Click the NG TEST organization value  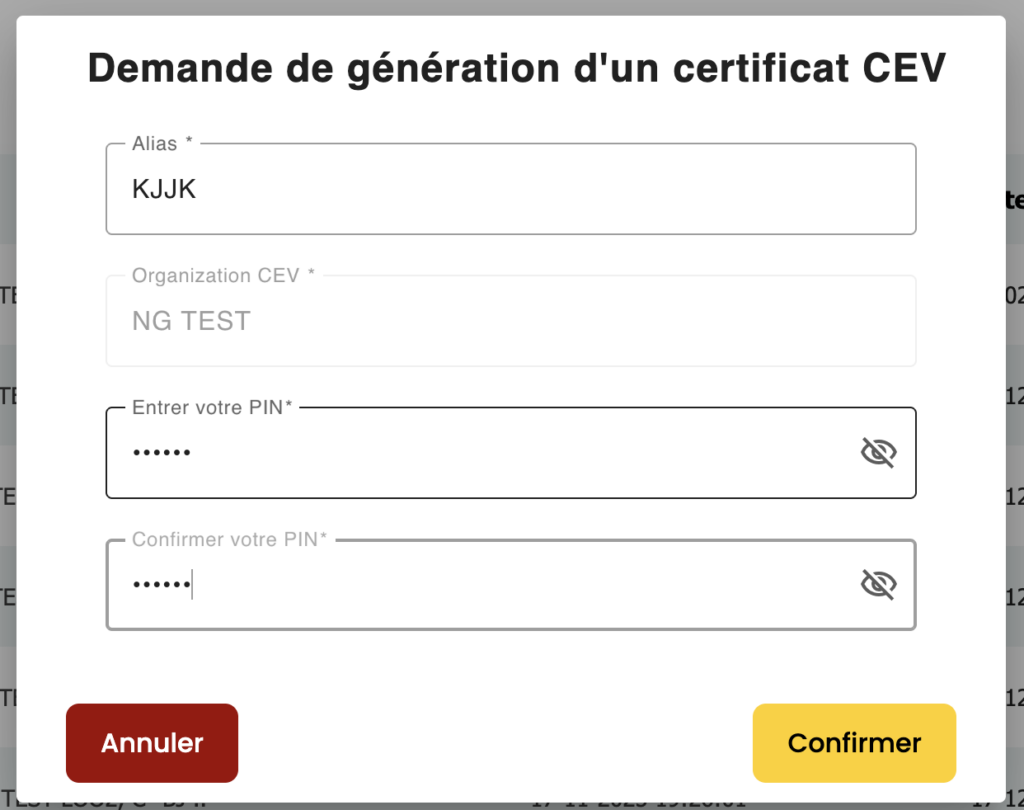191,321
